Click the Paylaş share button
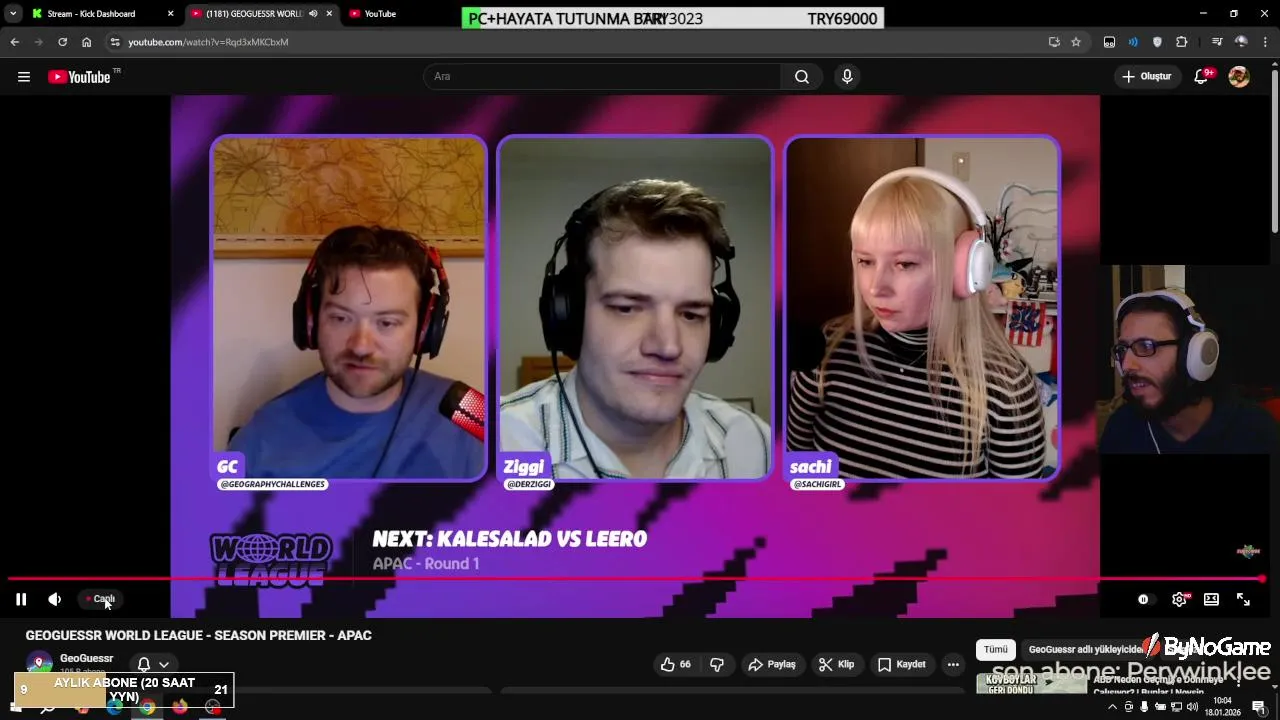 [x=772, y=664]
